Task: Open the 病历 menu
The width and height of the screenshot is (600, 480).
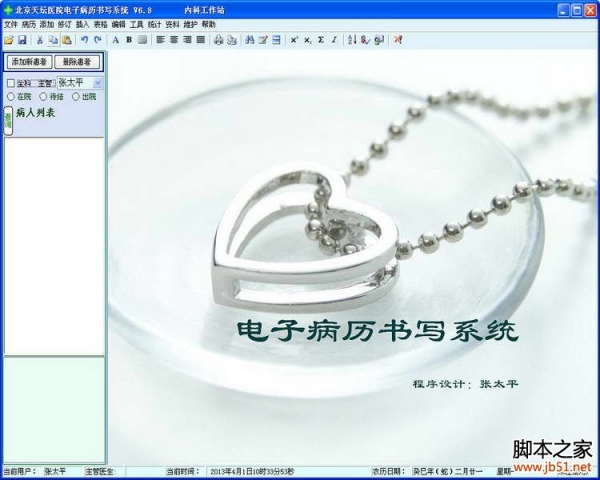Action: (x=29, y=24)
